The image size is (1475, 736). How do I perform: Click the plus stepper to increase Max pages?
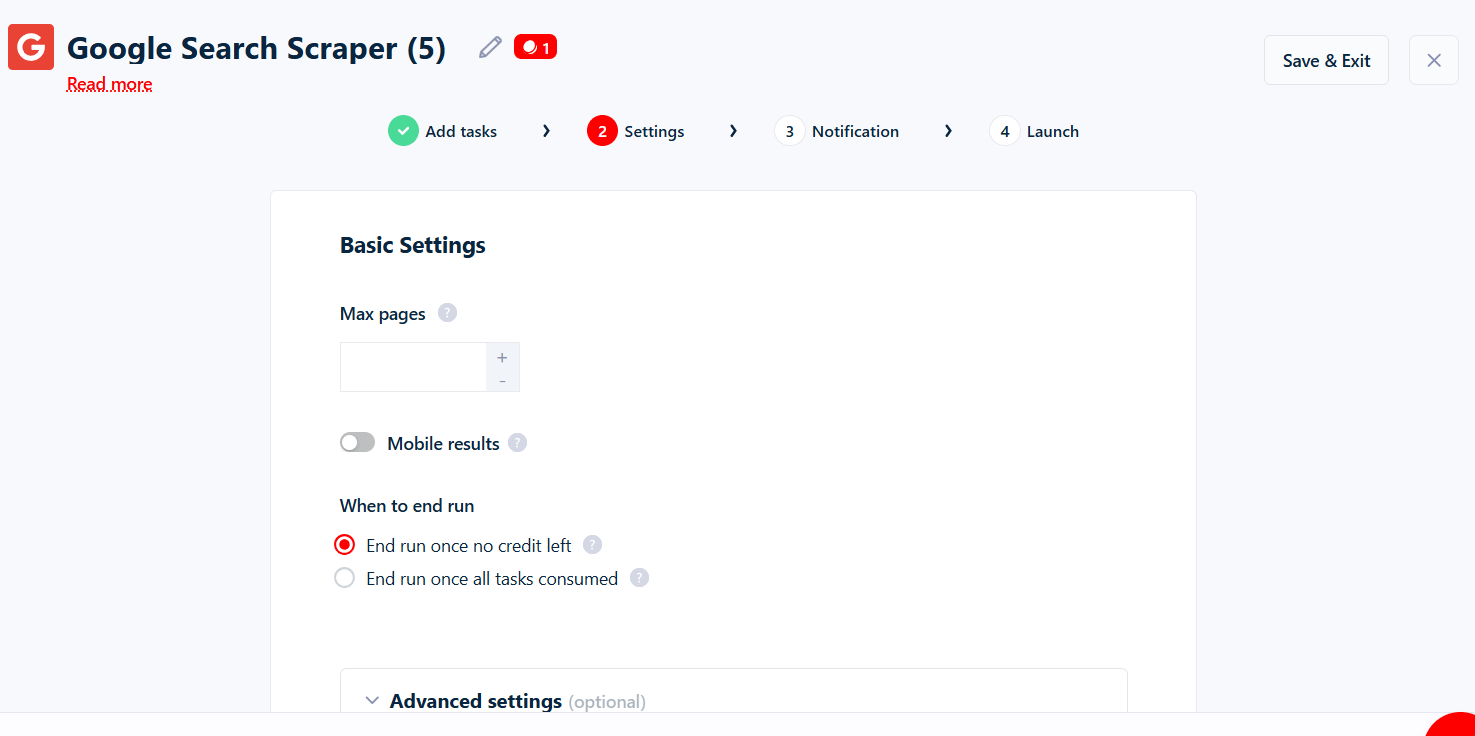coord(502,356)
